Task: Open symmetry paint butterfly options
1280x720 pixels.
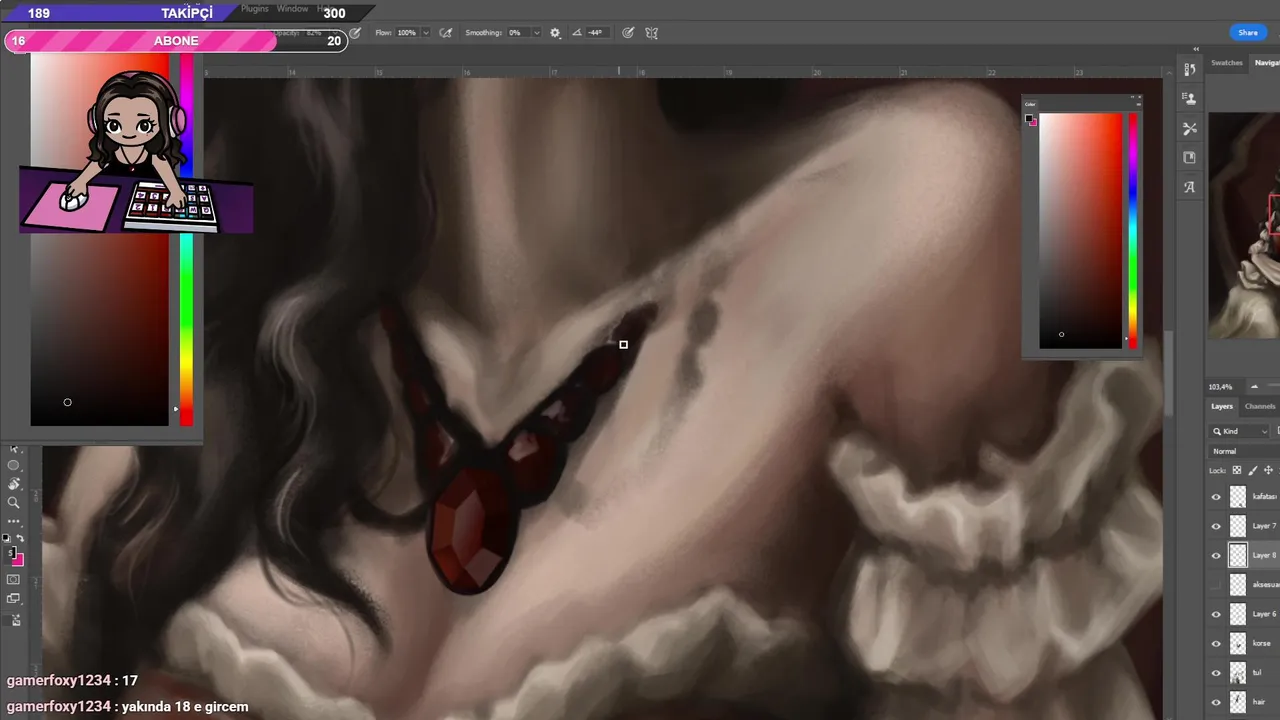Action: [x=651, y=33]
